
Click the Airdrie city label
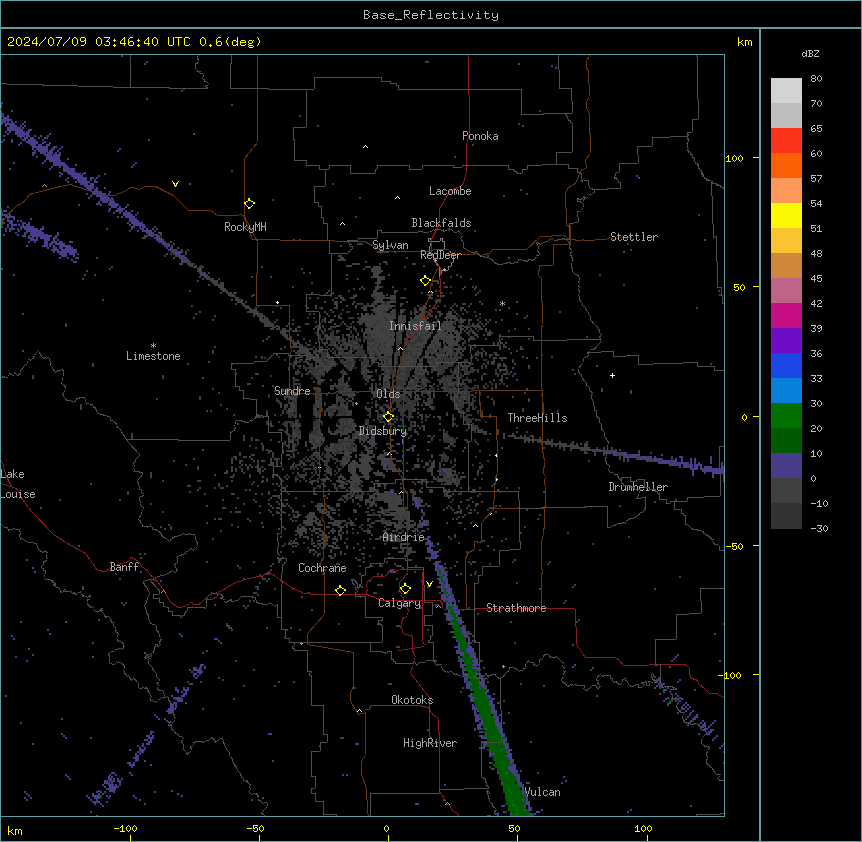404,537
